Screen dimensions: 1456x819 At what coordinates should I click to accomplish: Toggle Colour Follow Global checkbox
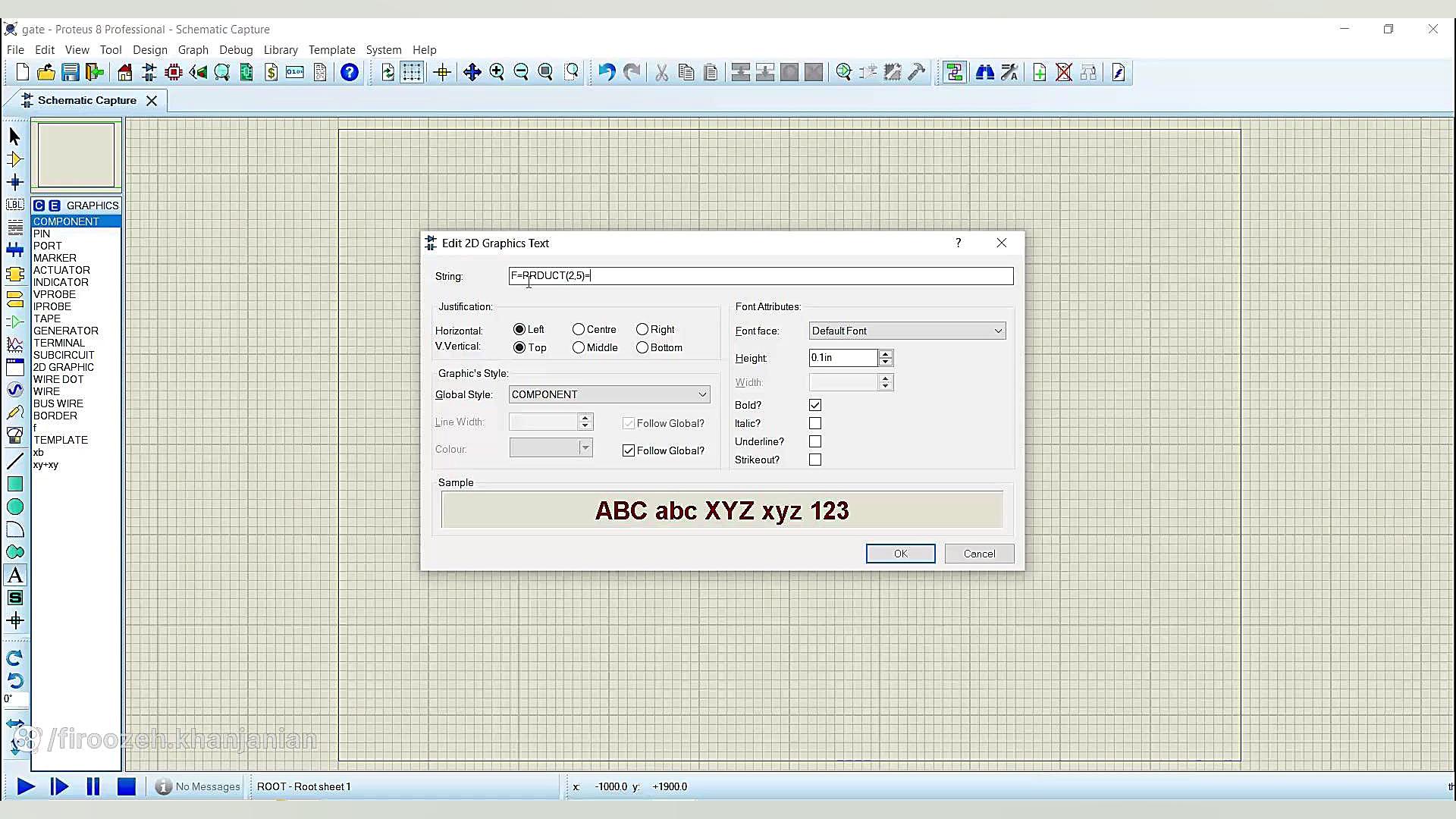(x=629, y=450)
